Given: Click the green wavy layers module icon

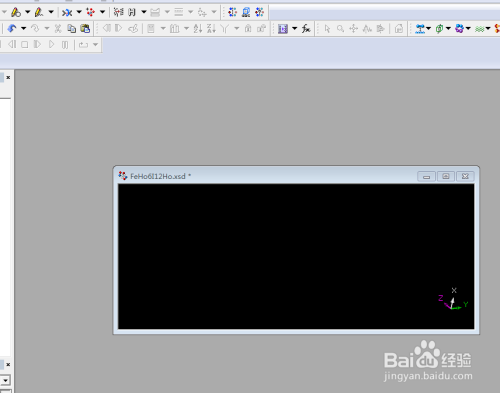Looking at the screenshot, I should tap(480, 29).
